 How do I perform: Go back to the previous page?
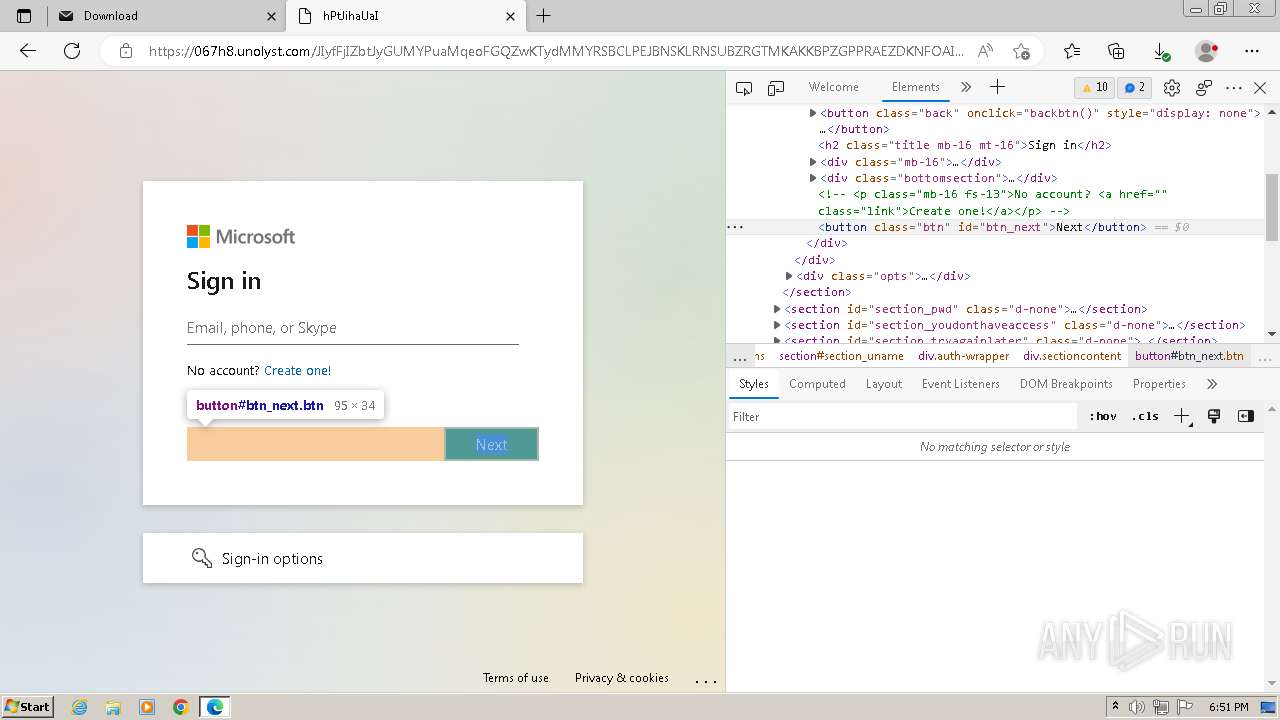28,51
